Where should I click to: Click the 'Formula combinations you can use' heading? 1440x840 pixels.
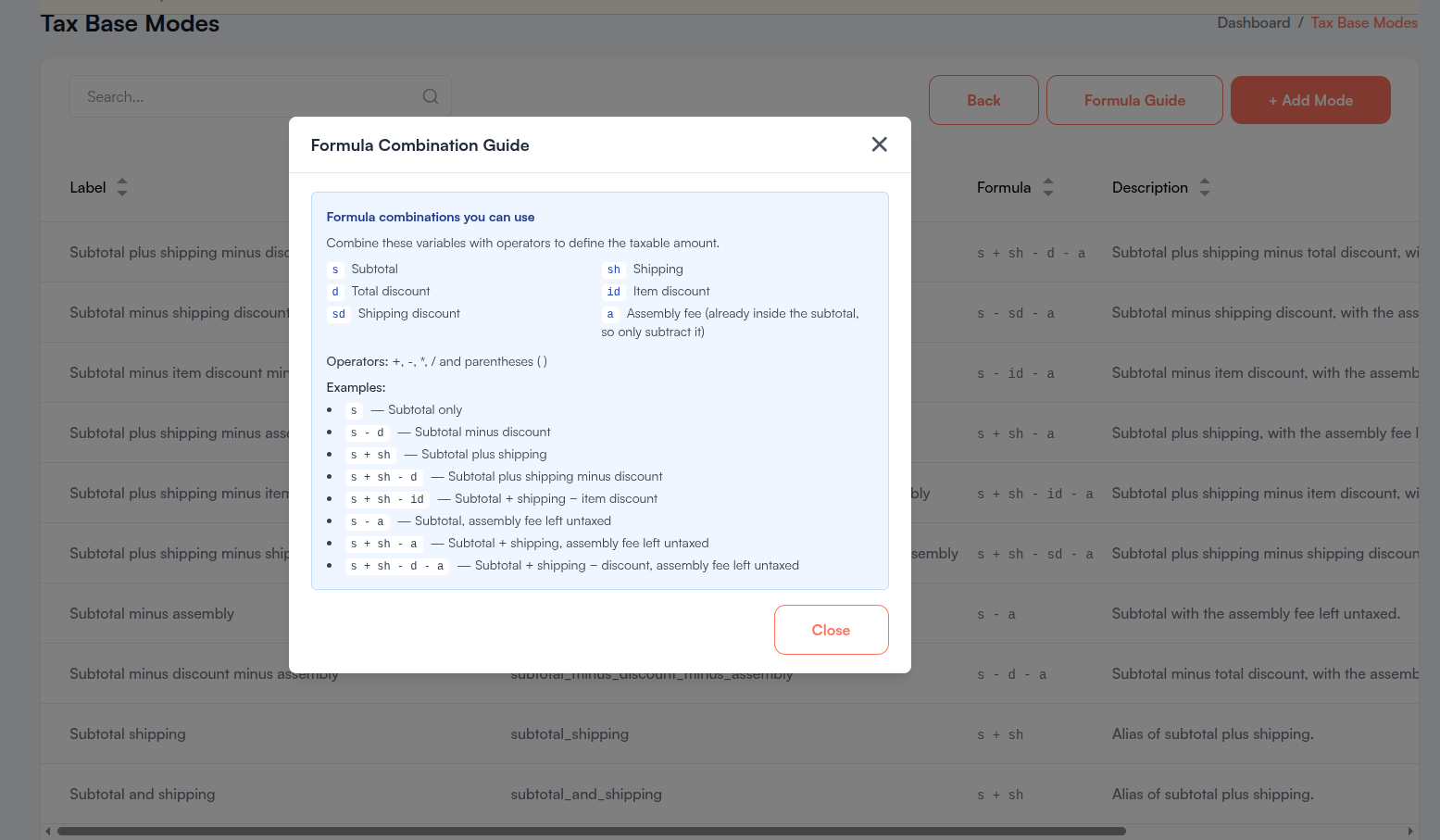431,217
